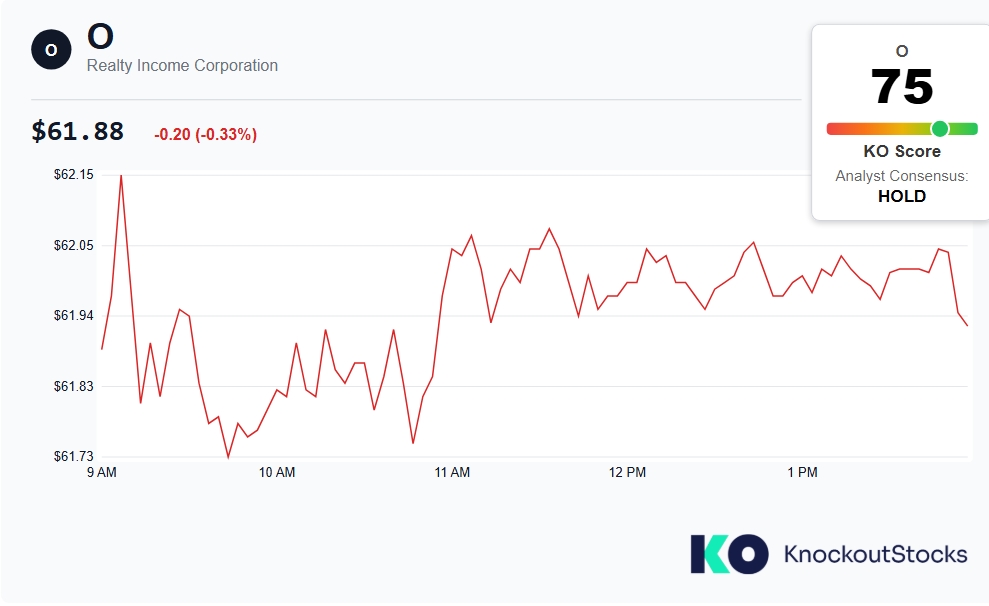
Task: Click the -0.20 (-0.33%) price change
Action: click(206, 134)
